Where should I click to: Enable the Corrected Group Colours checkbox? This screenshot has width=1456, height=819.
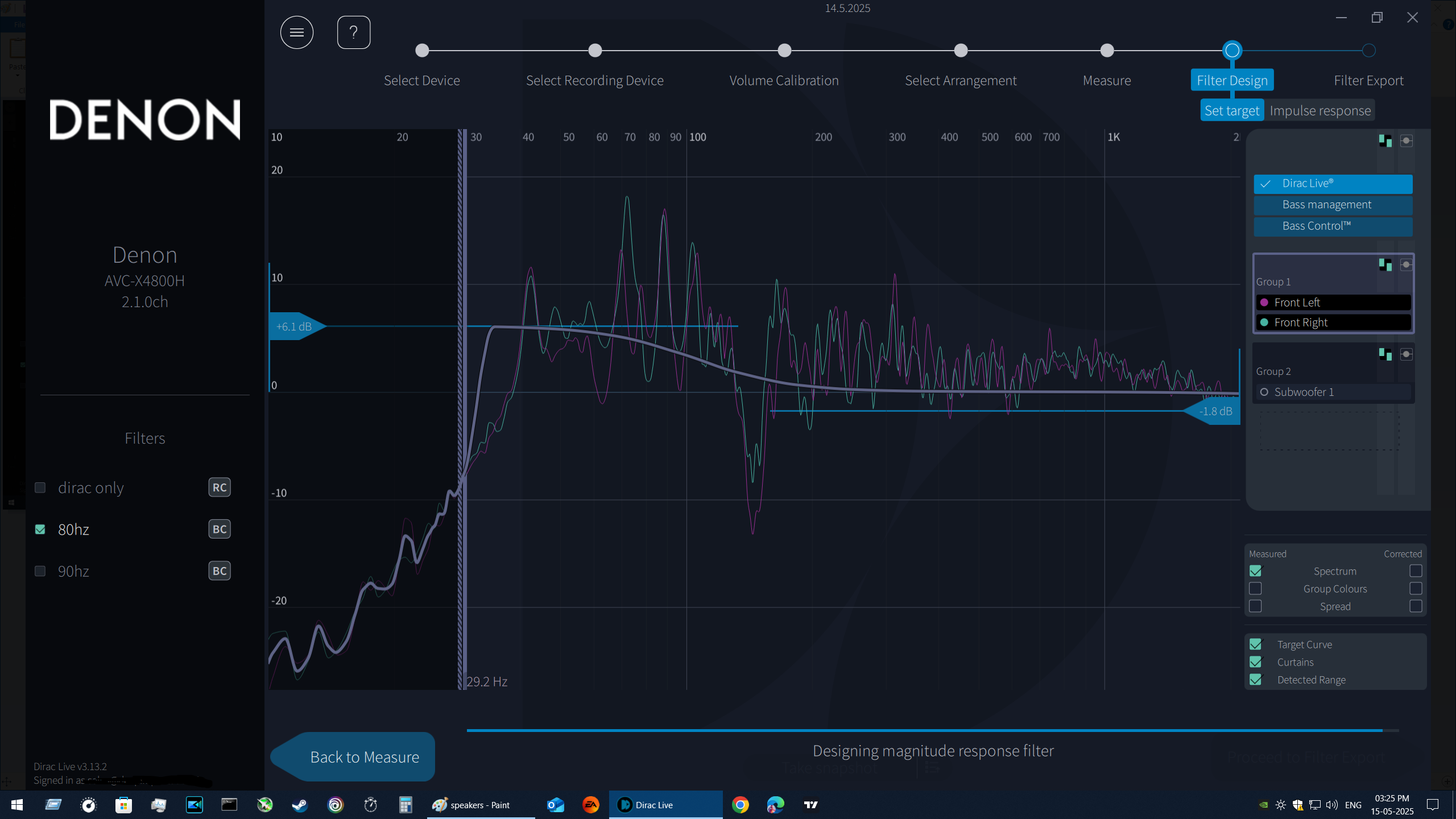(x=1416, y=588)
